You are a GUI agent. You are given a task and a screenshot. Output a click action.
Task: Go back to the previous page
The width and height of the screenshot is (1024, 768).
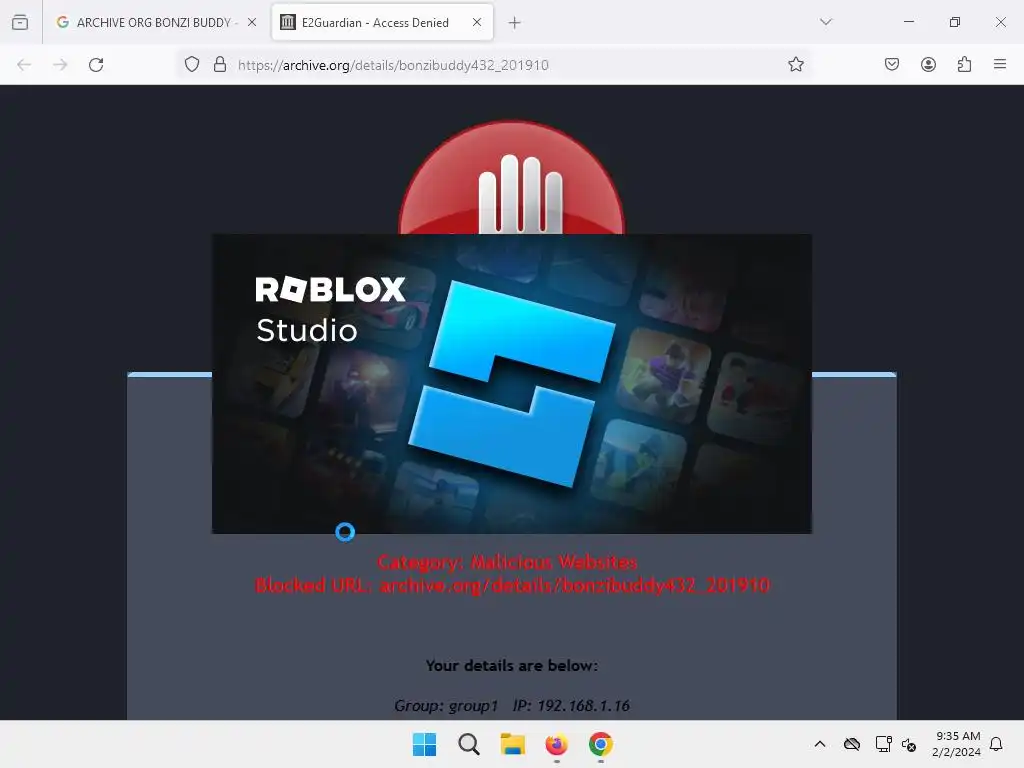click(x=24, y=65)
